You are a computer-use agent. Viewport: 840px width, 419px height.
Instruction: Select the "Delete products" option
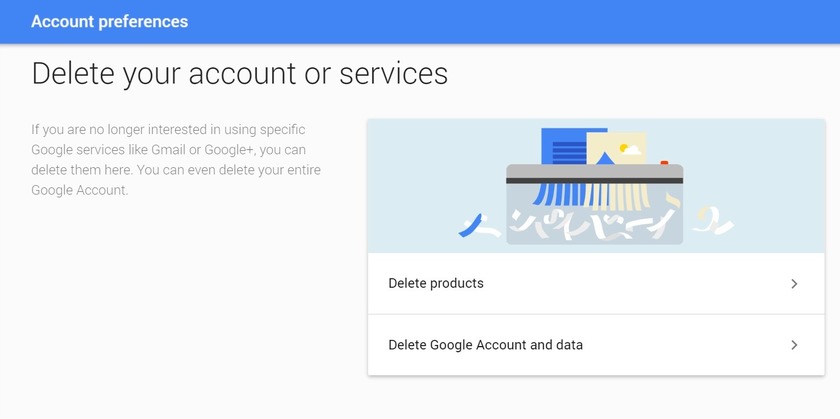click(x=436, y=284)
